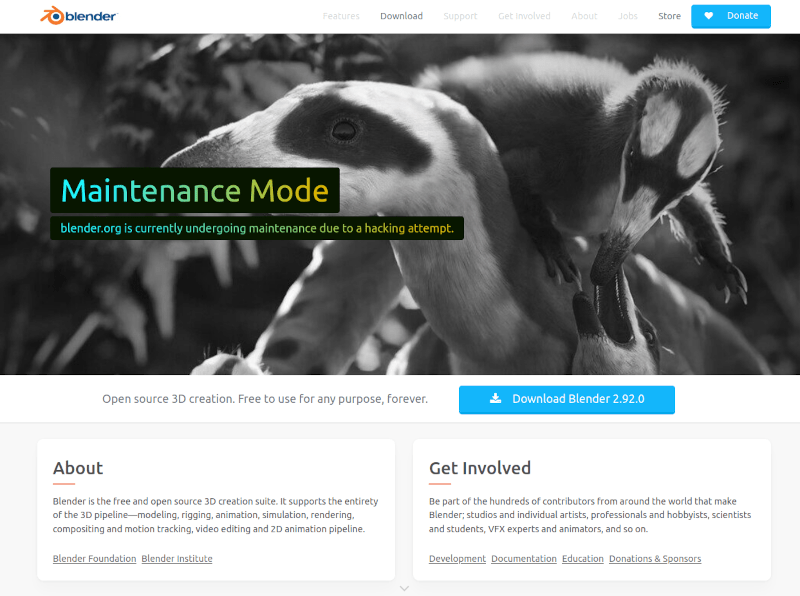Click Download Blender 2.92.0 button
This screenshot has width=800, height=596.
tap(566, 400)
